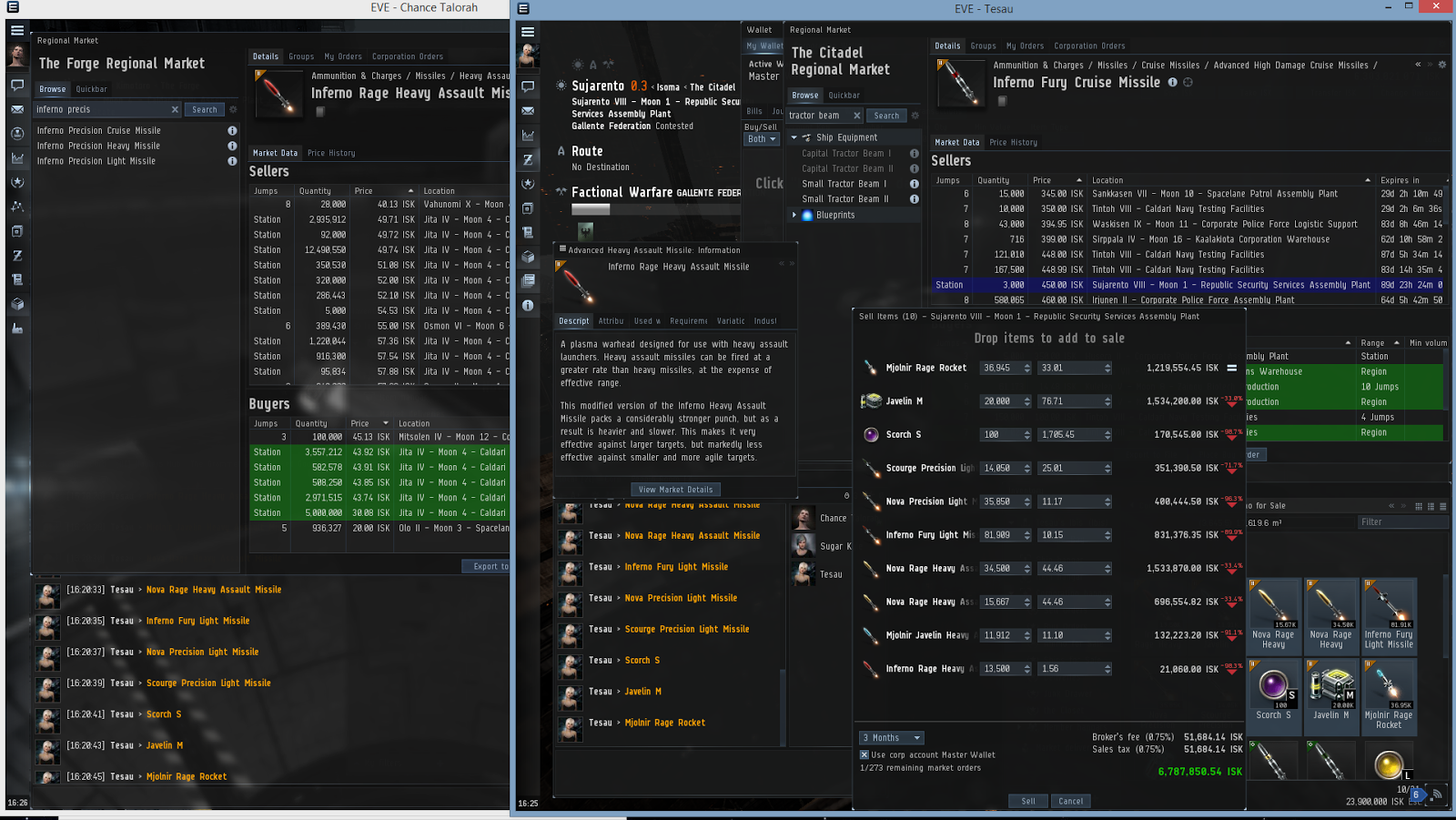The height and width of the screenshot is (820, 1456).
Task: Open the Neocom menu in Tesau's window
Action: [x=528, y=31]
